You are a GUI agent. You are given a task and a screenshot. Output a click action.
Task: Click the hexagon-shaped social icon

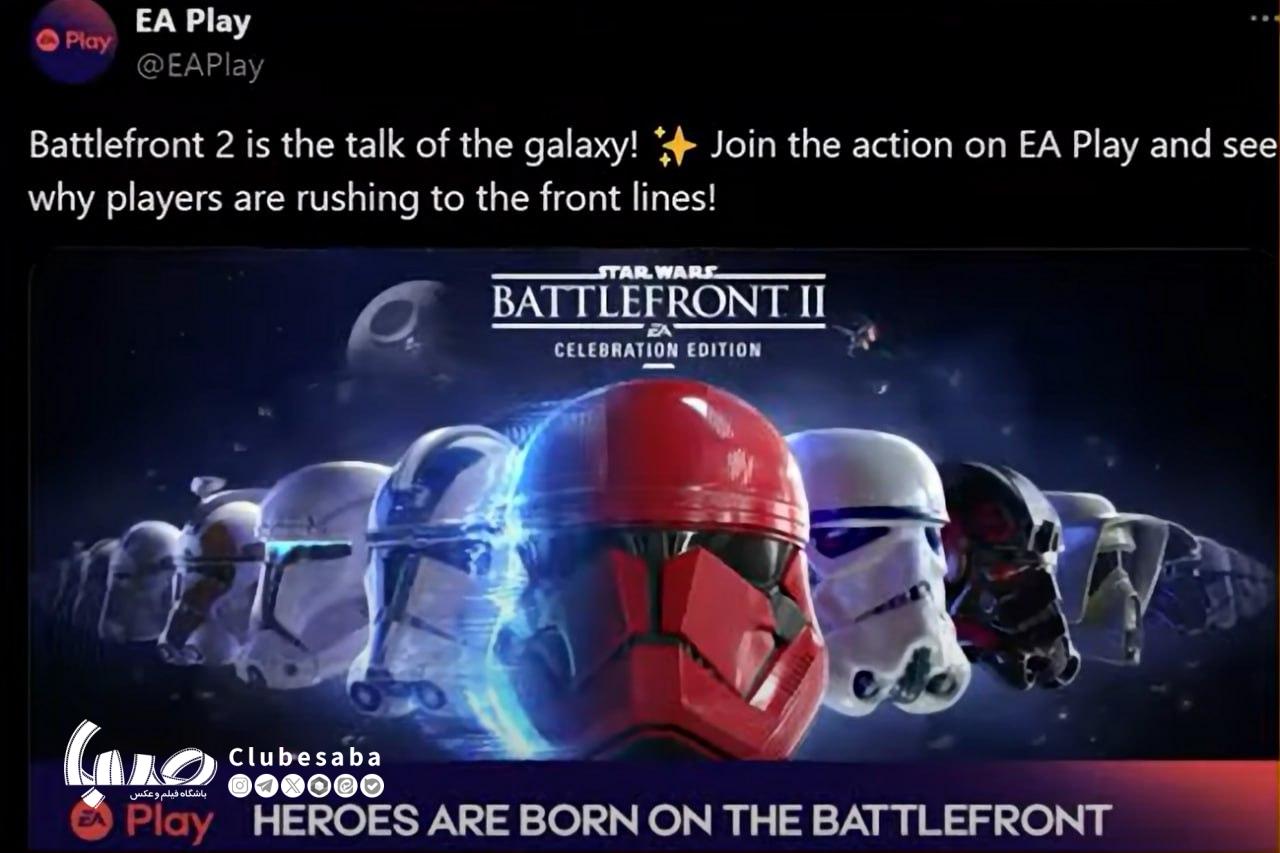tap(319, 786)
